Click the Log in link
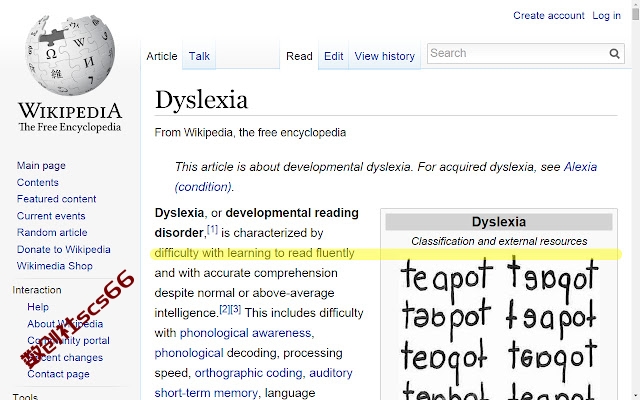640x400 pixels. pos(607,16)
